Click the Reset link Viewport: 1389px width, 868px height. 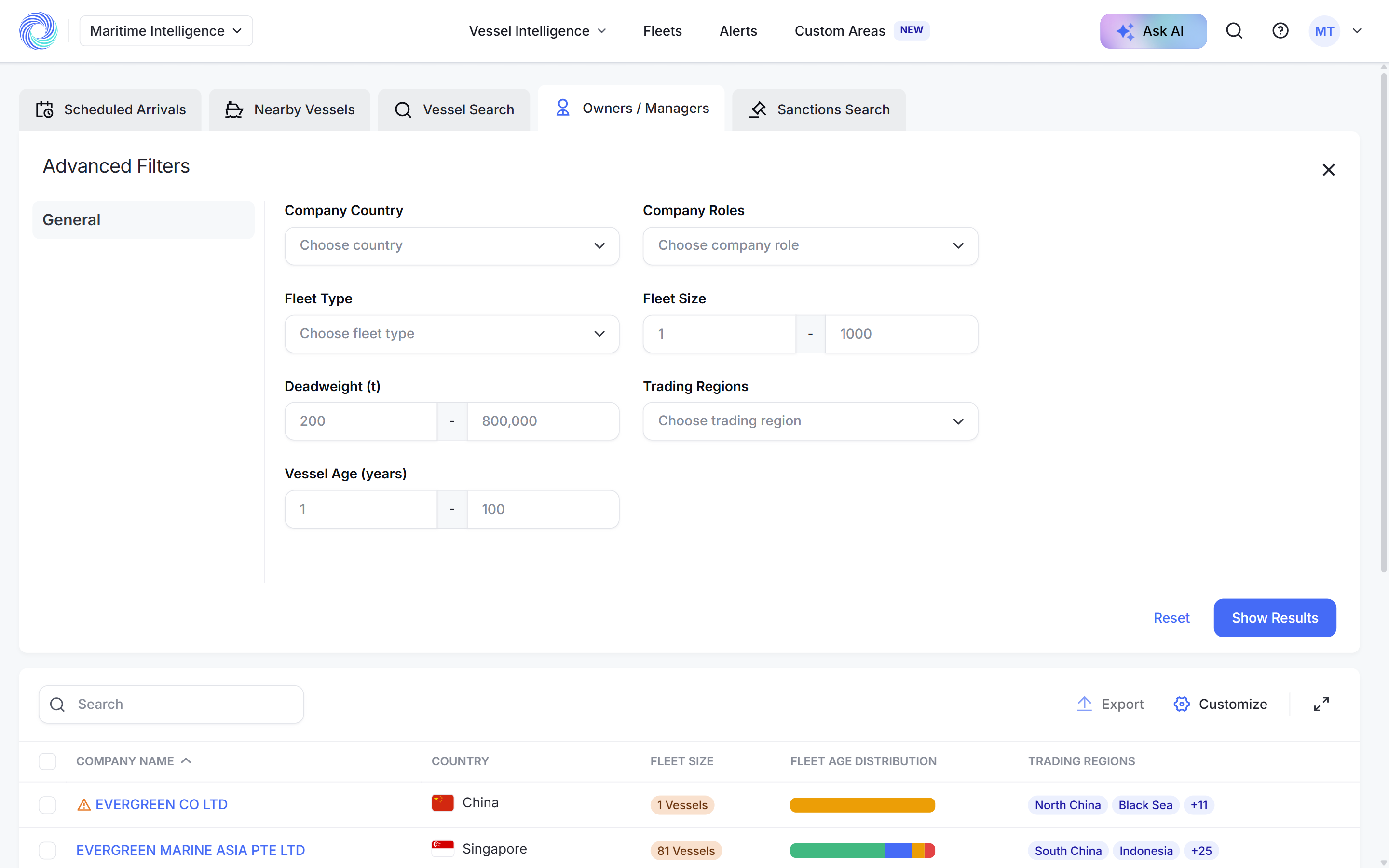[1171, 618]
